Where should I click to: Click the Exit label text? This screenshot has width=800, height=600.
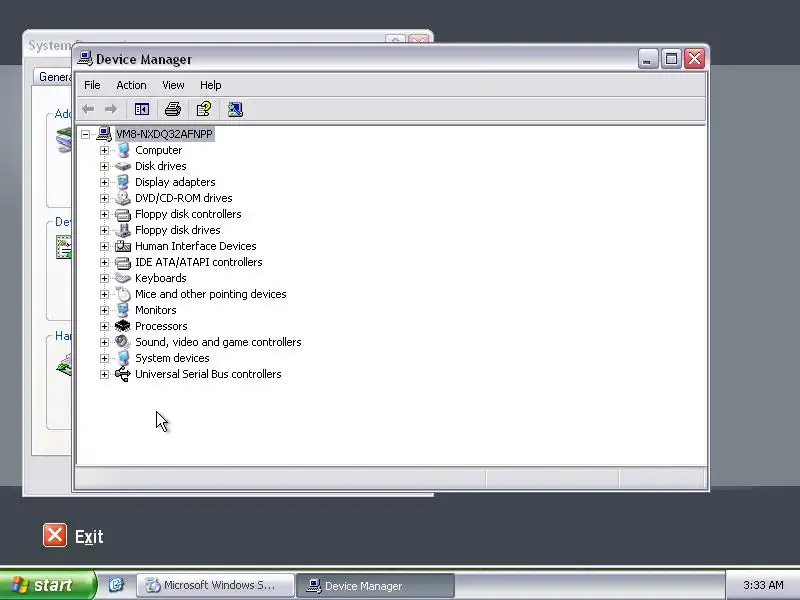[89, 536]
